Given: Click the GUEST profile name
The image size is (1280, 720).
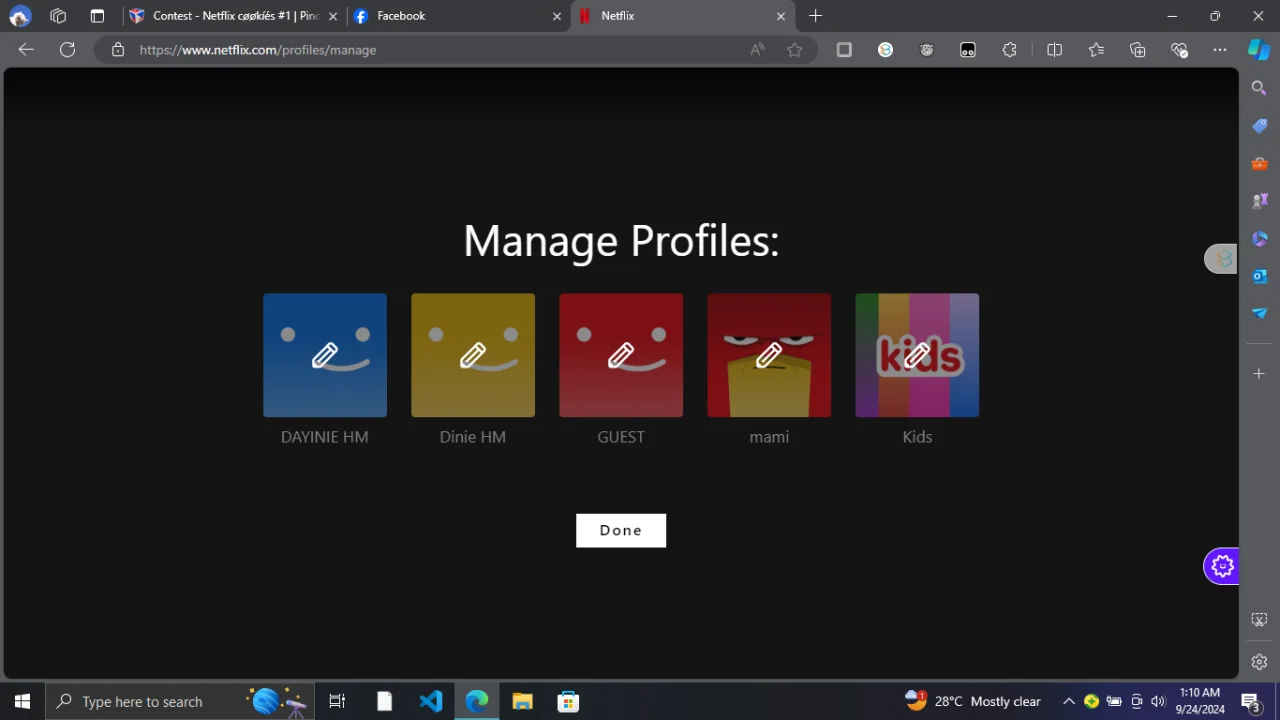Looking at the screenshot, I should click(x=621, y=437).
